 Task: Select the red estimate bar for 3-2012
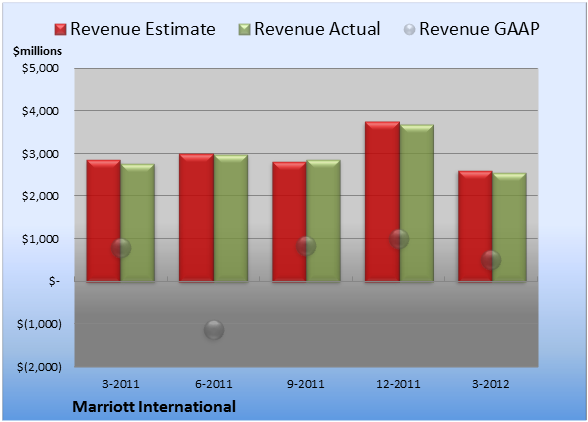[475, 226]
